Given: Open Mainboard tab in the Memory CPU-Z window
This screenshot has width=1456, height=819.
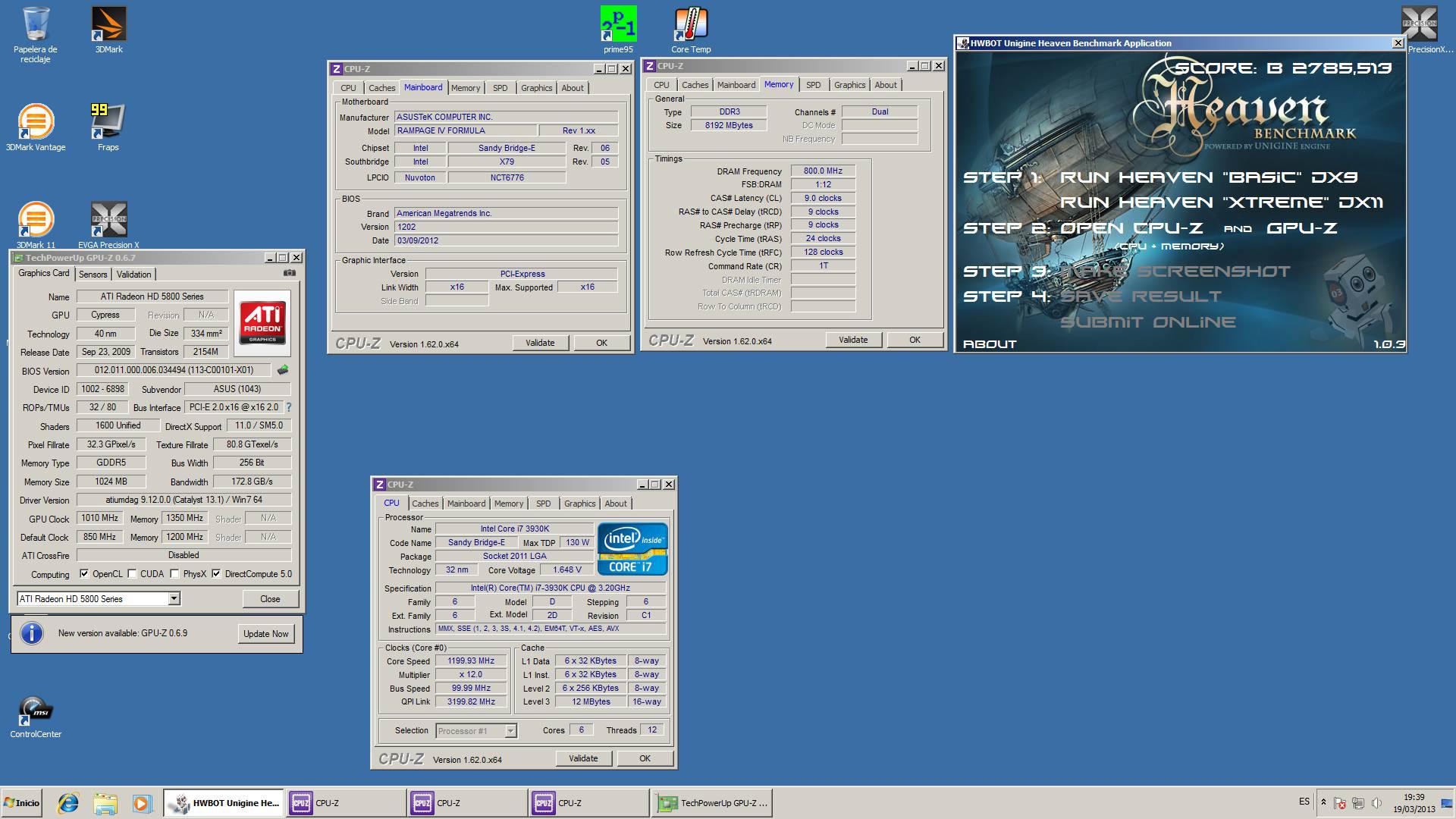Looking at the screenshot, I should (x=736, y=85).
